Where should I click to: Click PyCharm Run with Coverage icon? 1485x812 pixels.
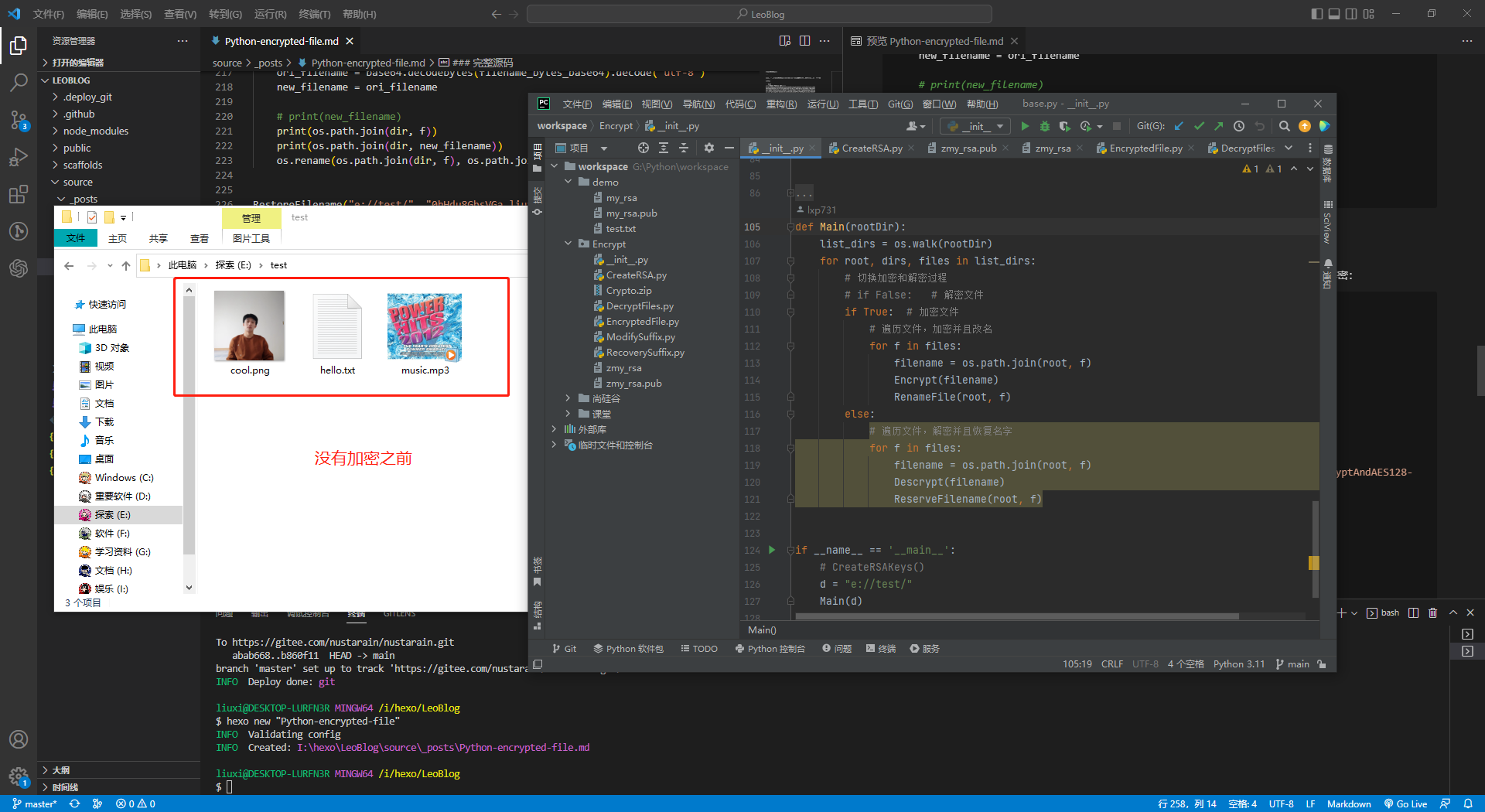[1064, 126]
